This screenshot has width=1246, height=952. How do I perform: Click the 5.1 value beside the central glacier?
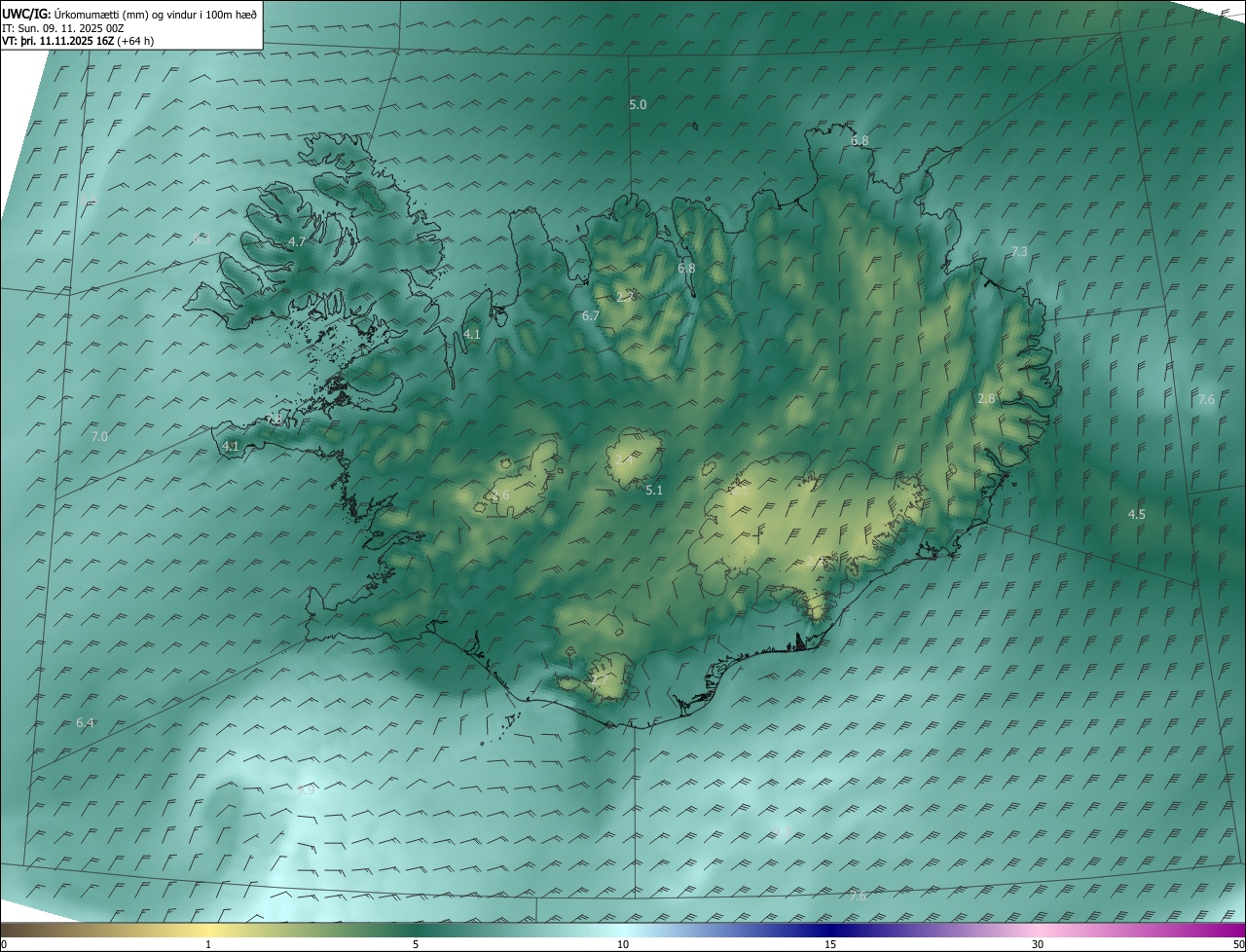[654, 491]
